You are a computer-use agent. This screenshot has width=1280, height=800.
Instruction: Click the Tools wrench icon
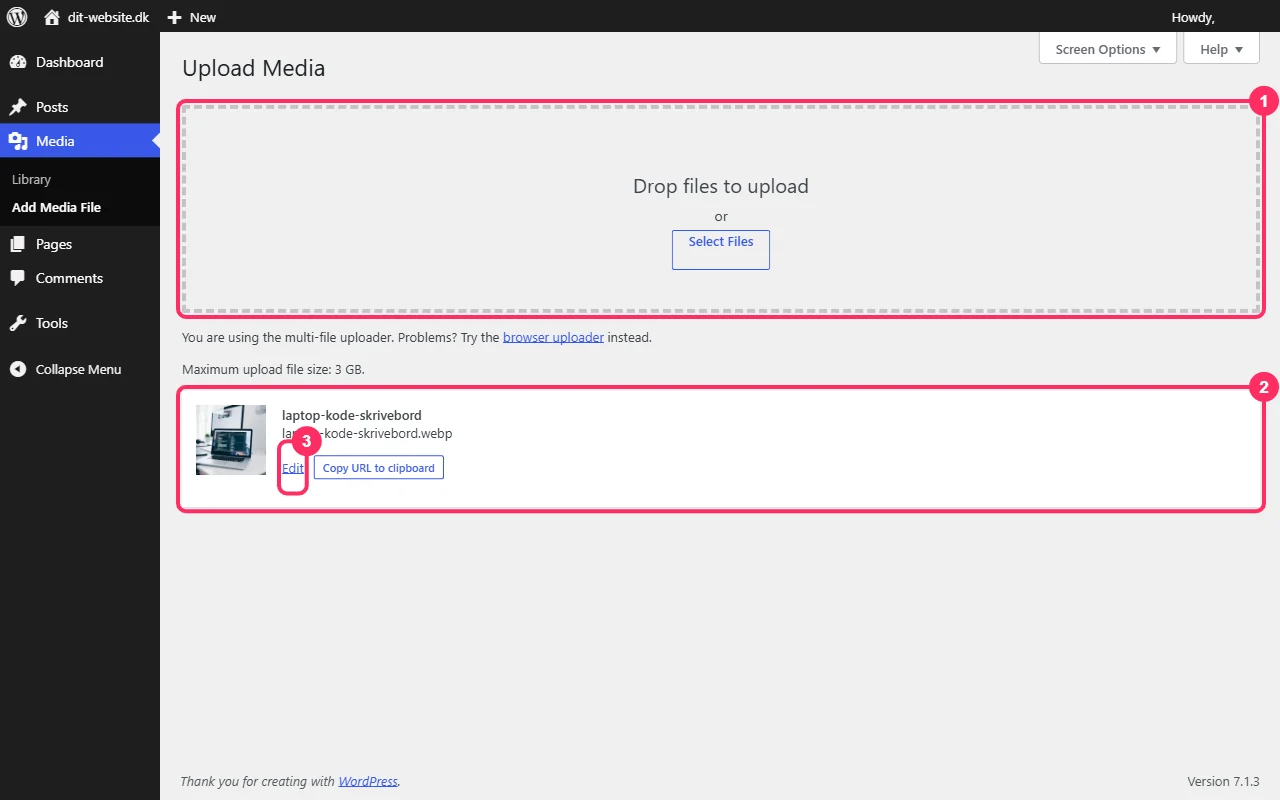(18, 323)
